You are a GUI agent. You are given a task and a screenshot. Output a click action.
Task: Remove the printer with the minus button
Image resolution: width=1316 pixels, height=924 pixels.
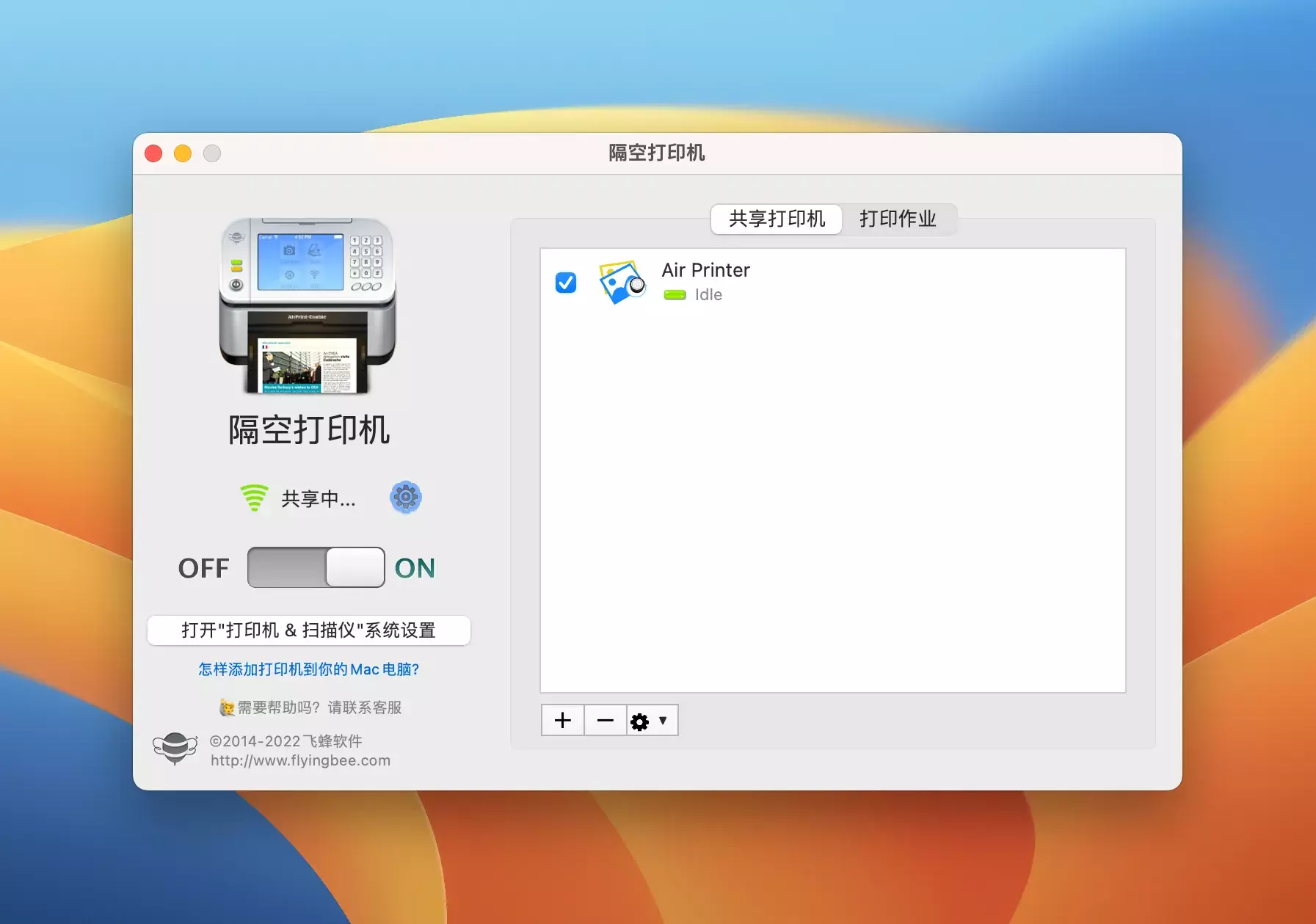pyautogui.click(x=606, y=720)
